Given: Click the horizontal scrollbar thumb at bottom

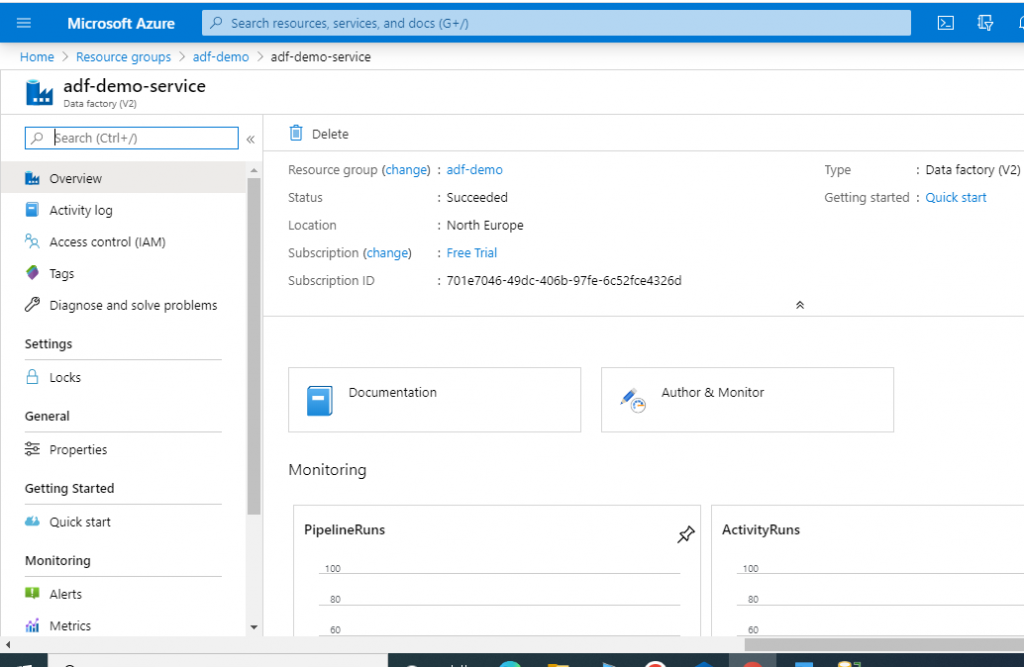Looking at the screenshot, I should 884,645.
